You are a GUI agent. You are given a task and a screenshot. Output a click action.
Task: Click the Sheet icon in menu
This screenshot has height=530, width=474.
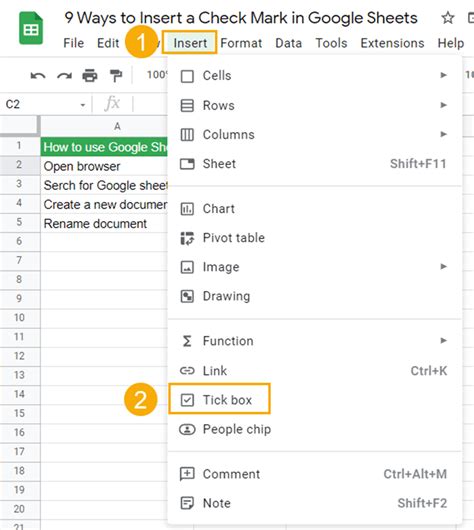tap(187, 164)
